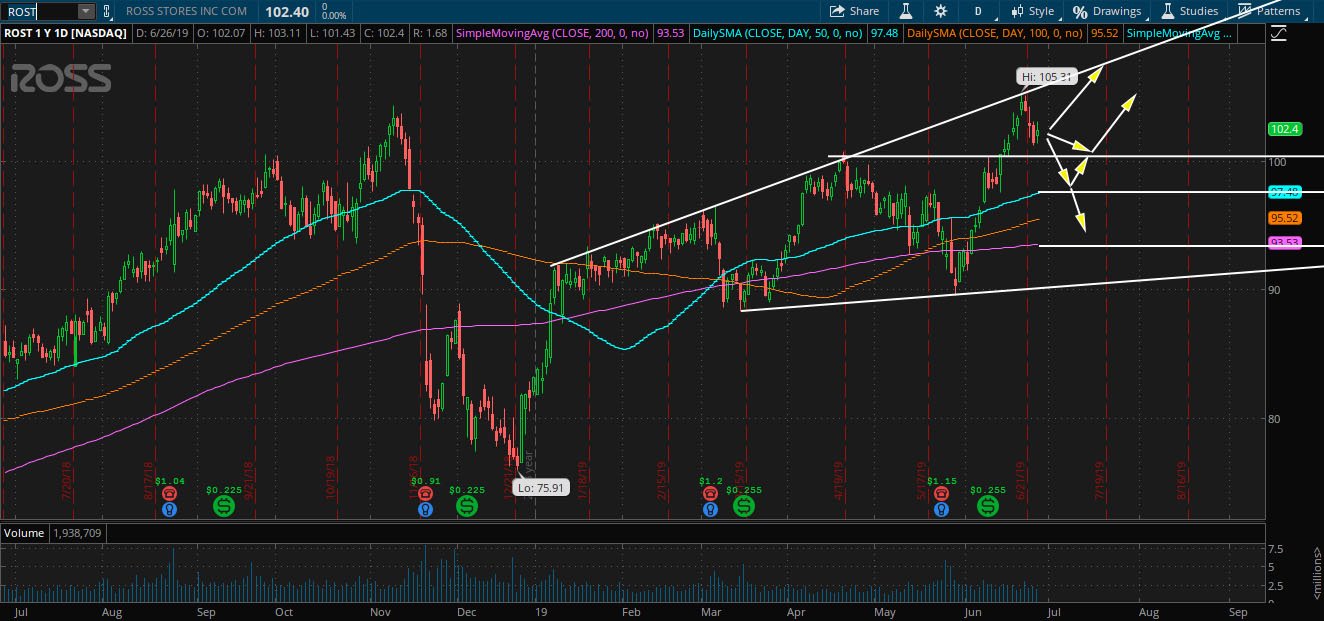Open the Patterns menu
The height and width of the screenshot is (621, 1324).
(1269, 11)
